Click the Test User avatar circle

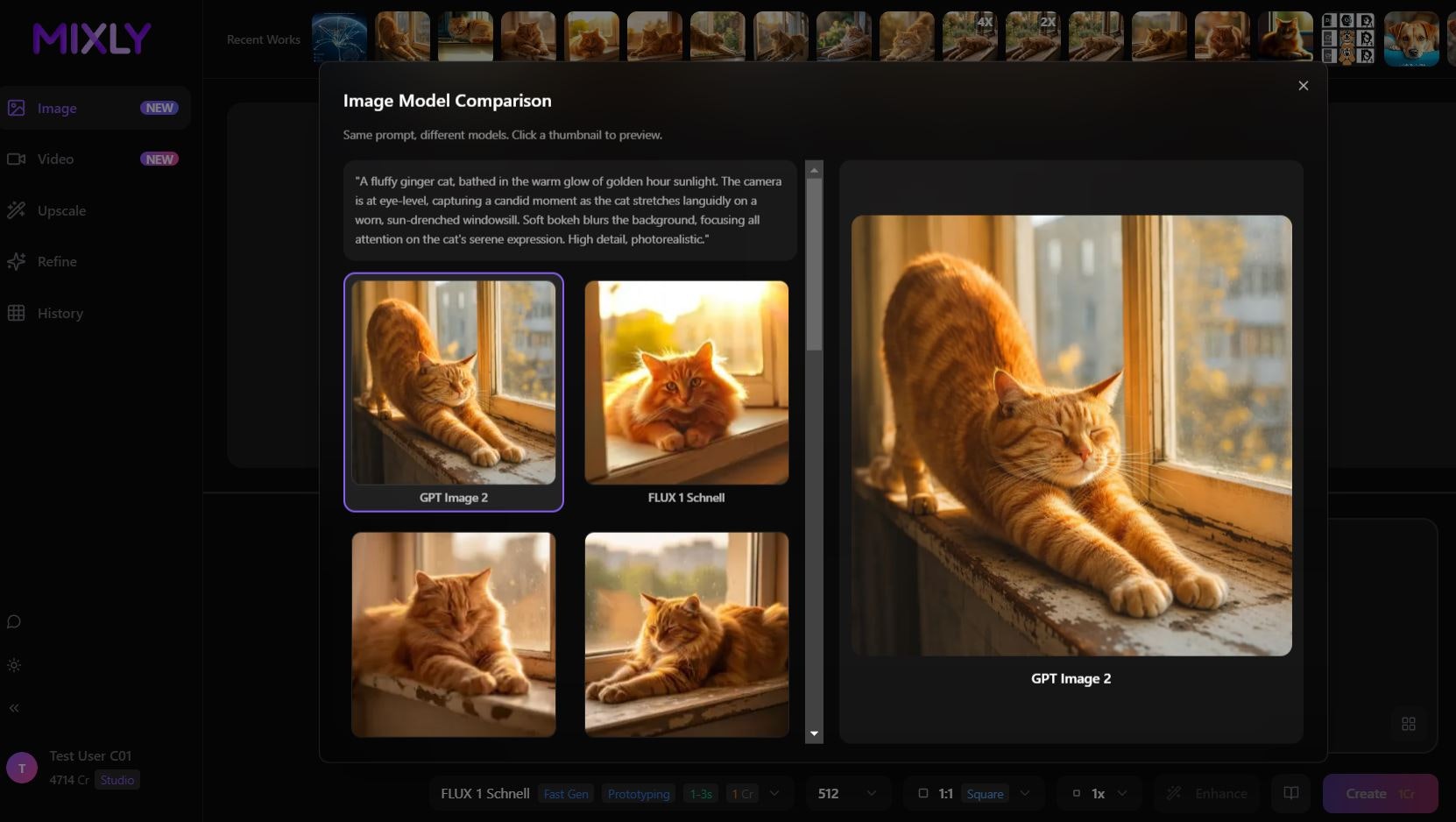point(22,768)
